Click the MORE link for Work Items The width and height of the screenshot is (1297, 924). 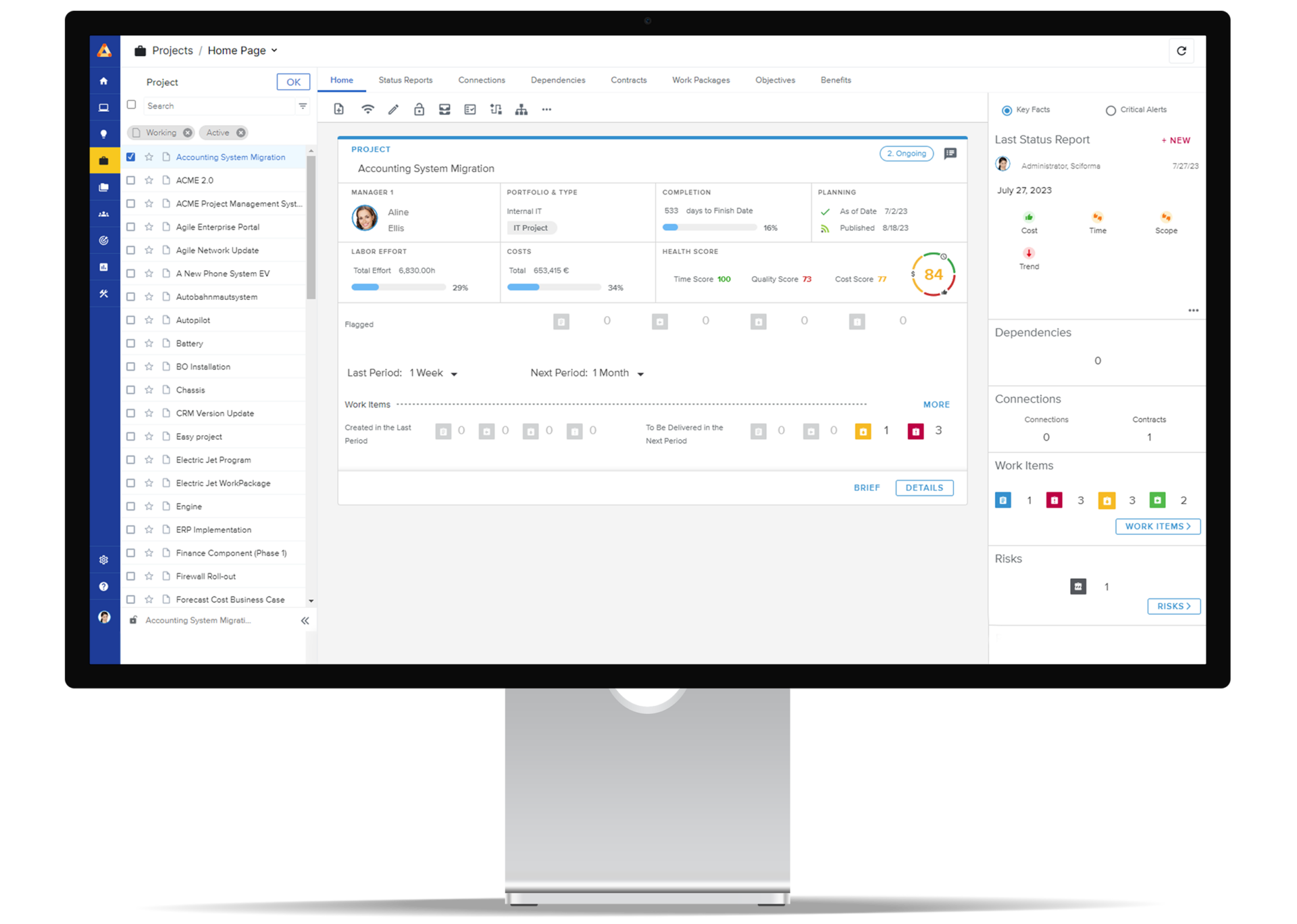coord(936,405)
